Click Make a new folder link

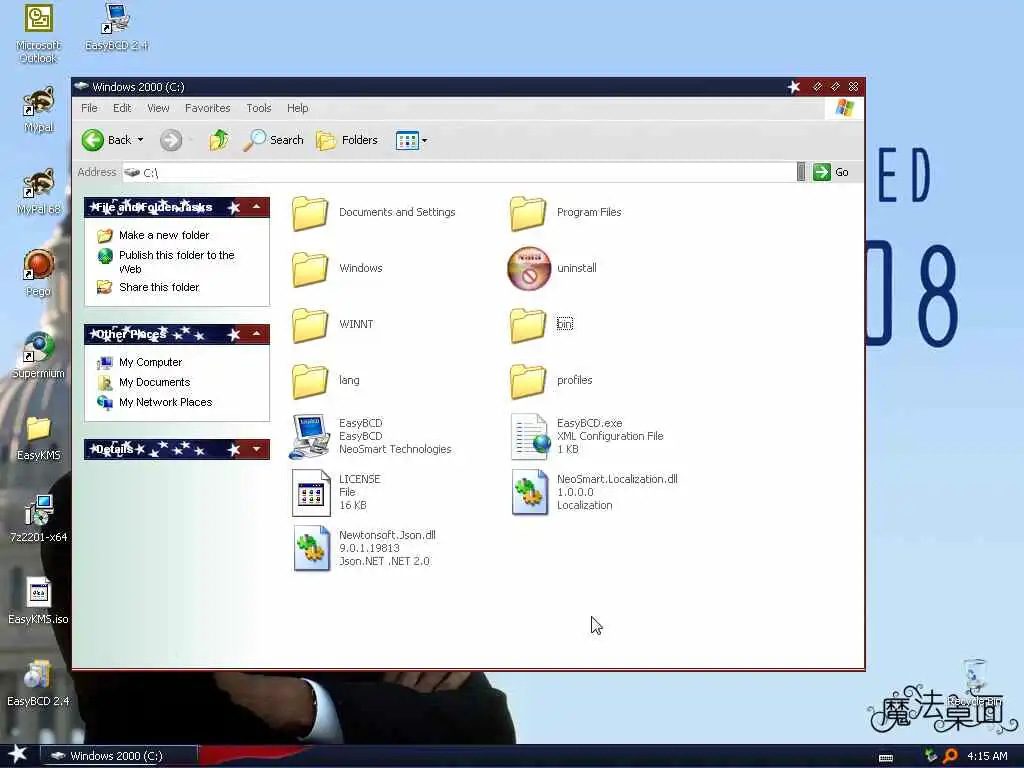164,235
